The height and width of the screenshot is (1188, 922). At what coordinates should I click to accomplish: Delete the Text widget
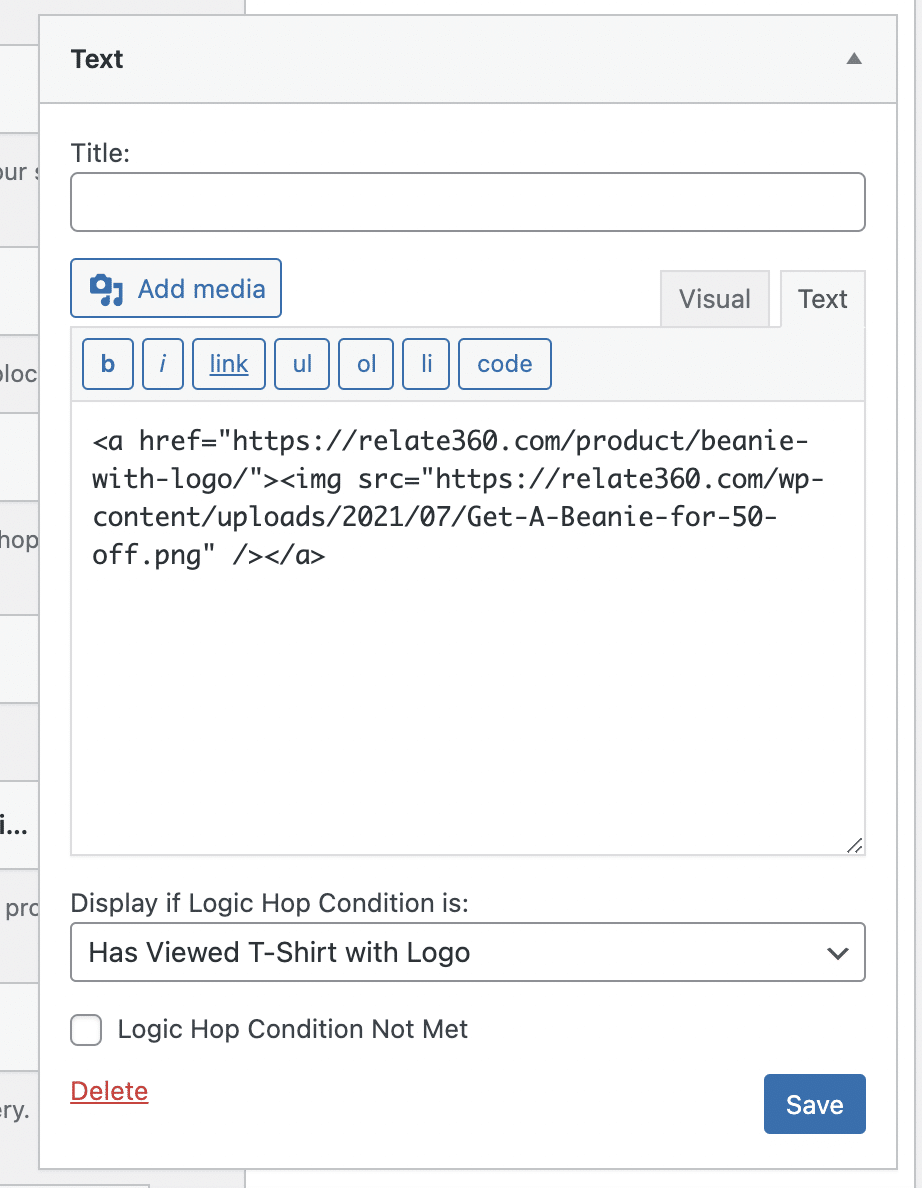108,1091
